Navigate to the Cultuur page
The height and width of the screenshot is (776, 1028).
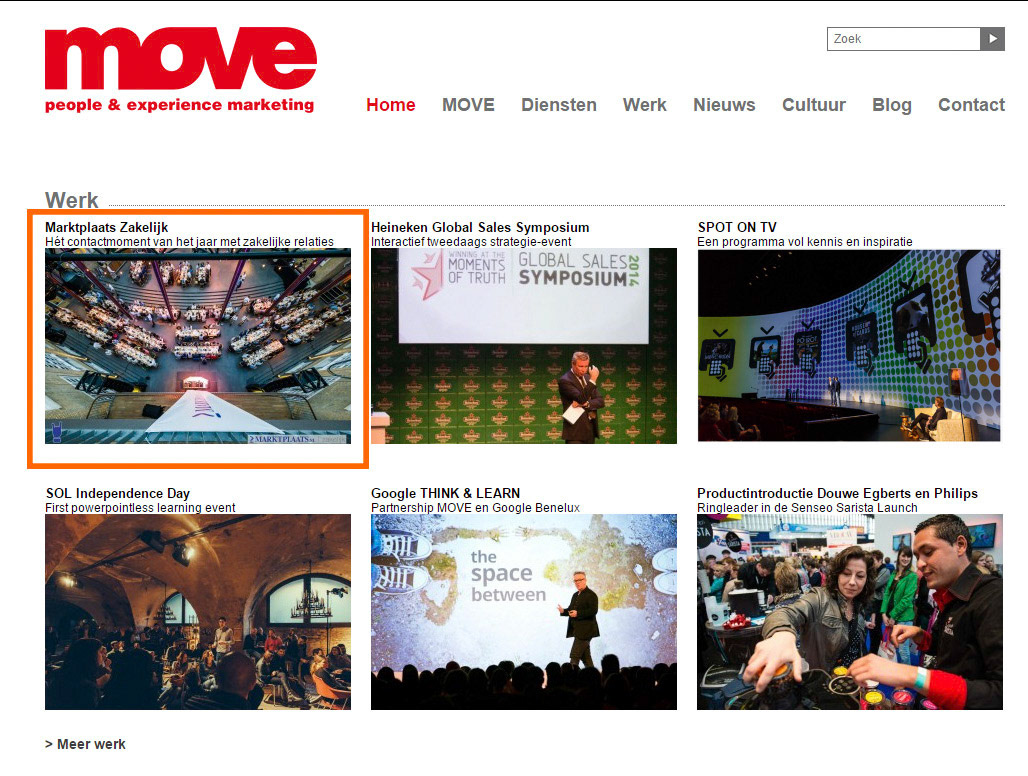click(814, 105)
